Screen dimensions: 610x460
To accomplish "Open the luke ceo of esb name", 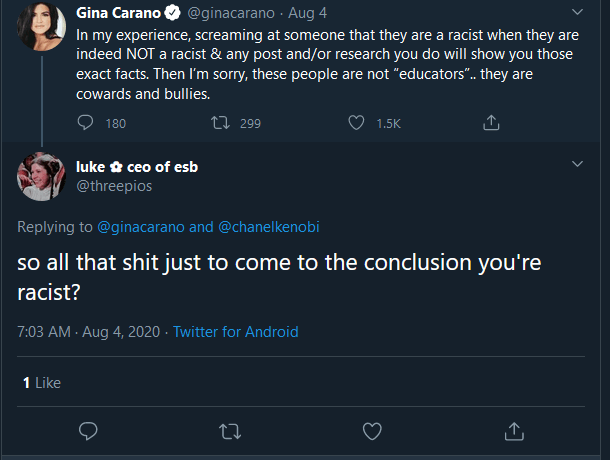I will pyautogui.click(x=137, y=167).
